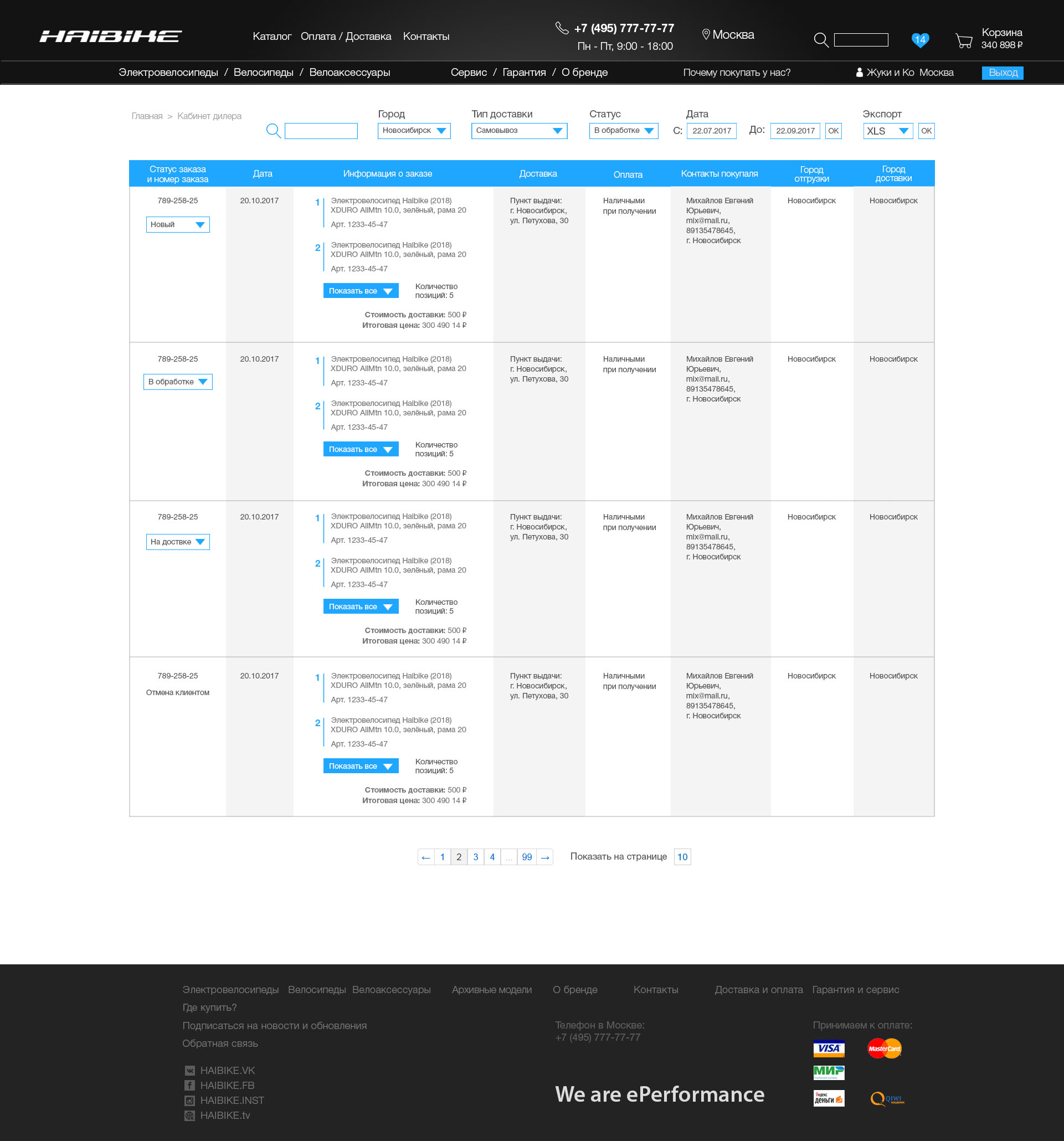Click Подписаться на новости и обновления link
The width and height of the screenshot is (1064, 1141).
pyautogui.click(x=274, y=1026)
